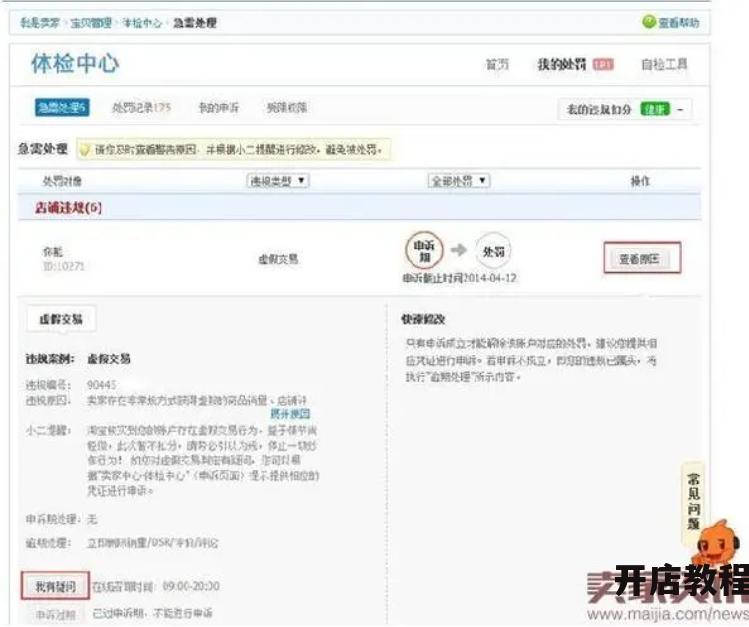Screen dimensions: 749x627
Task: Select the 虚假交易 detail tab
Action: coord(61,319)
